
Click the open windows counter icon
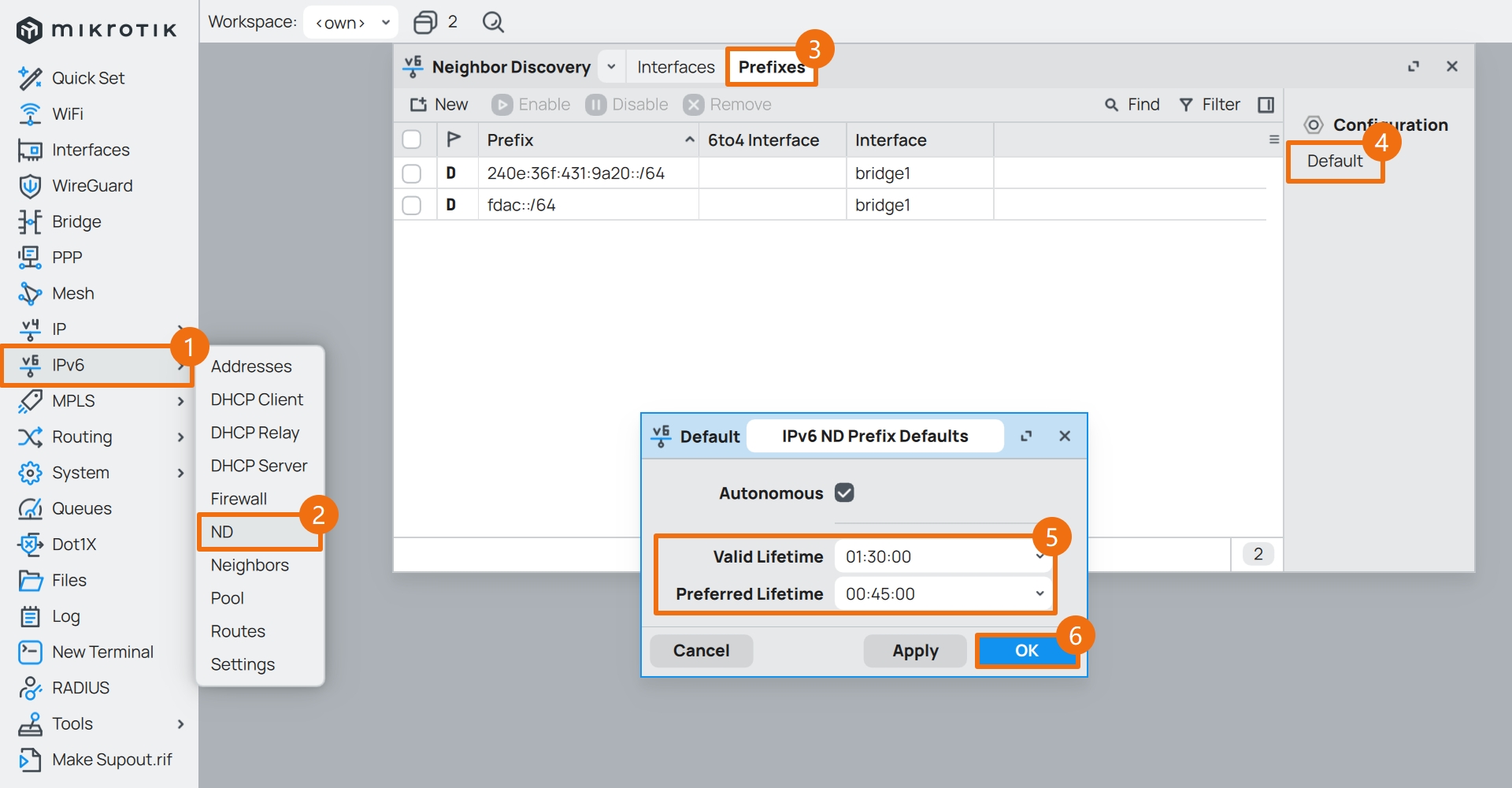click(425, 22)
